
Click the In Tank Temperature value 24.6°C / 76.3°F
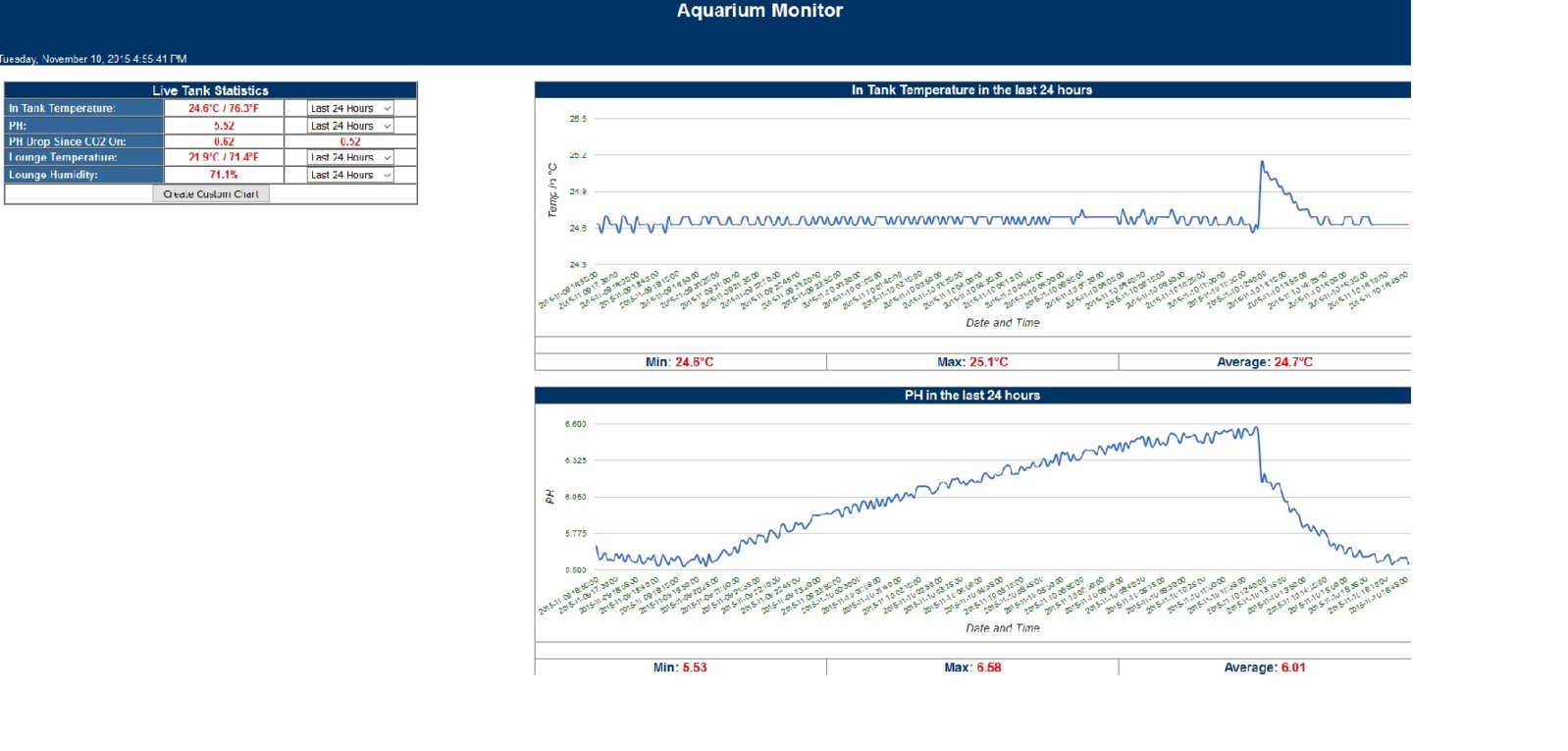pyautogui.click(x=224, y=108)
